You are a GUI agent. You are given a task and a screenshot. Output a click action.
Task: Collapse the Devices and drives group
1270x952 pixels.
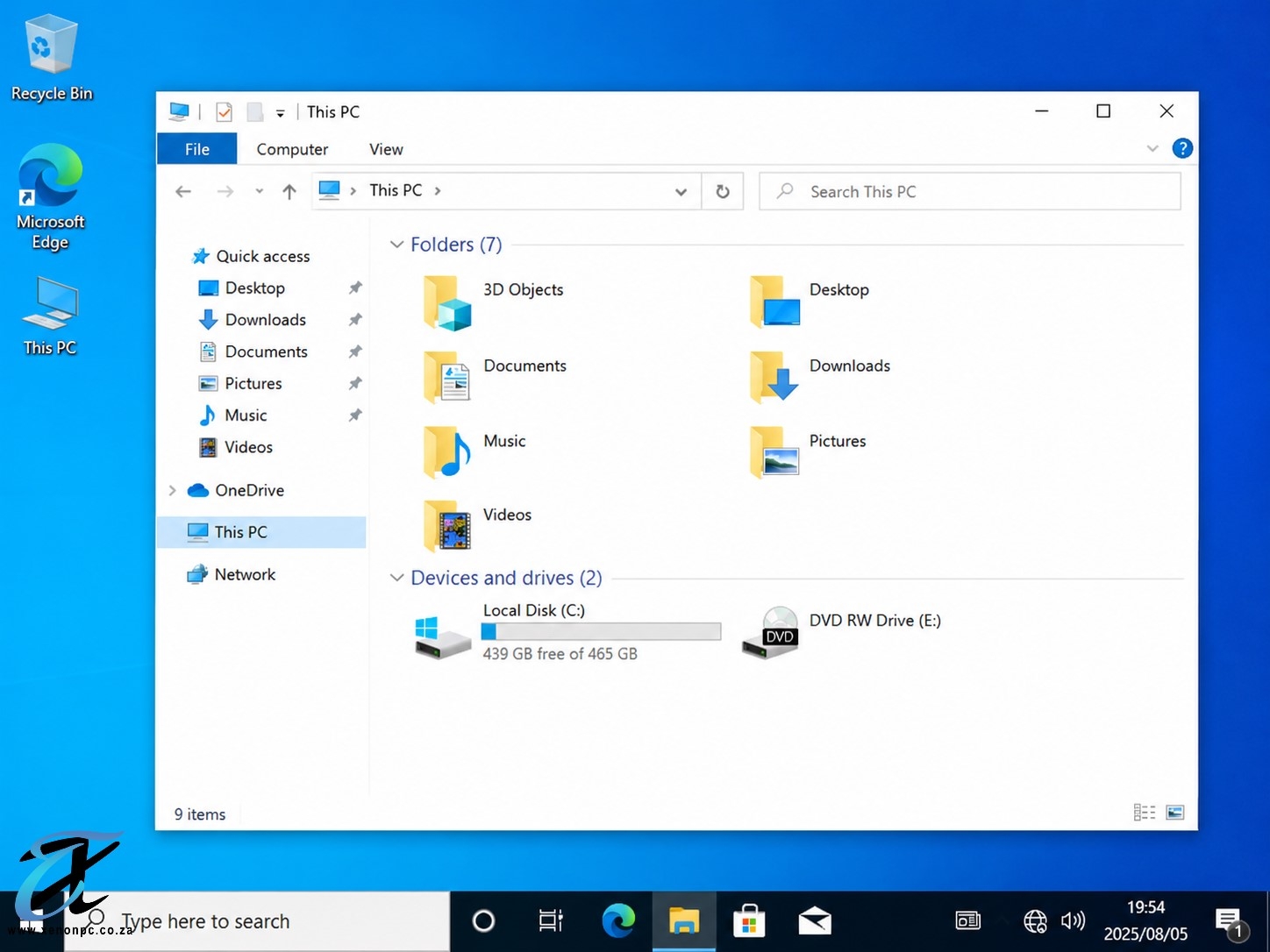396,578
